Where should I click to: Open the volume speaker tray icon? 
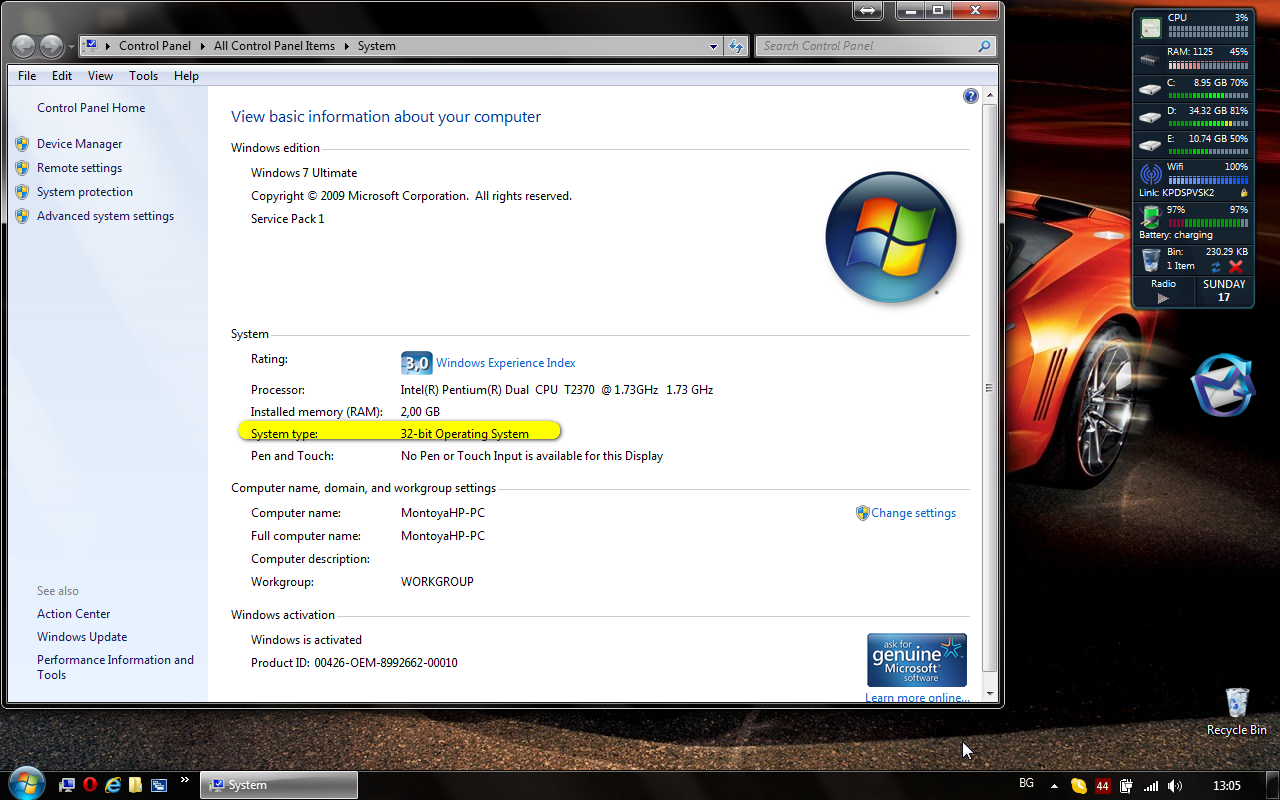(x=1175, y=786)
